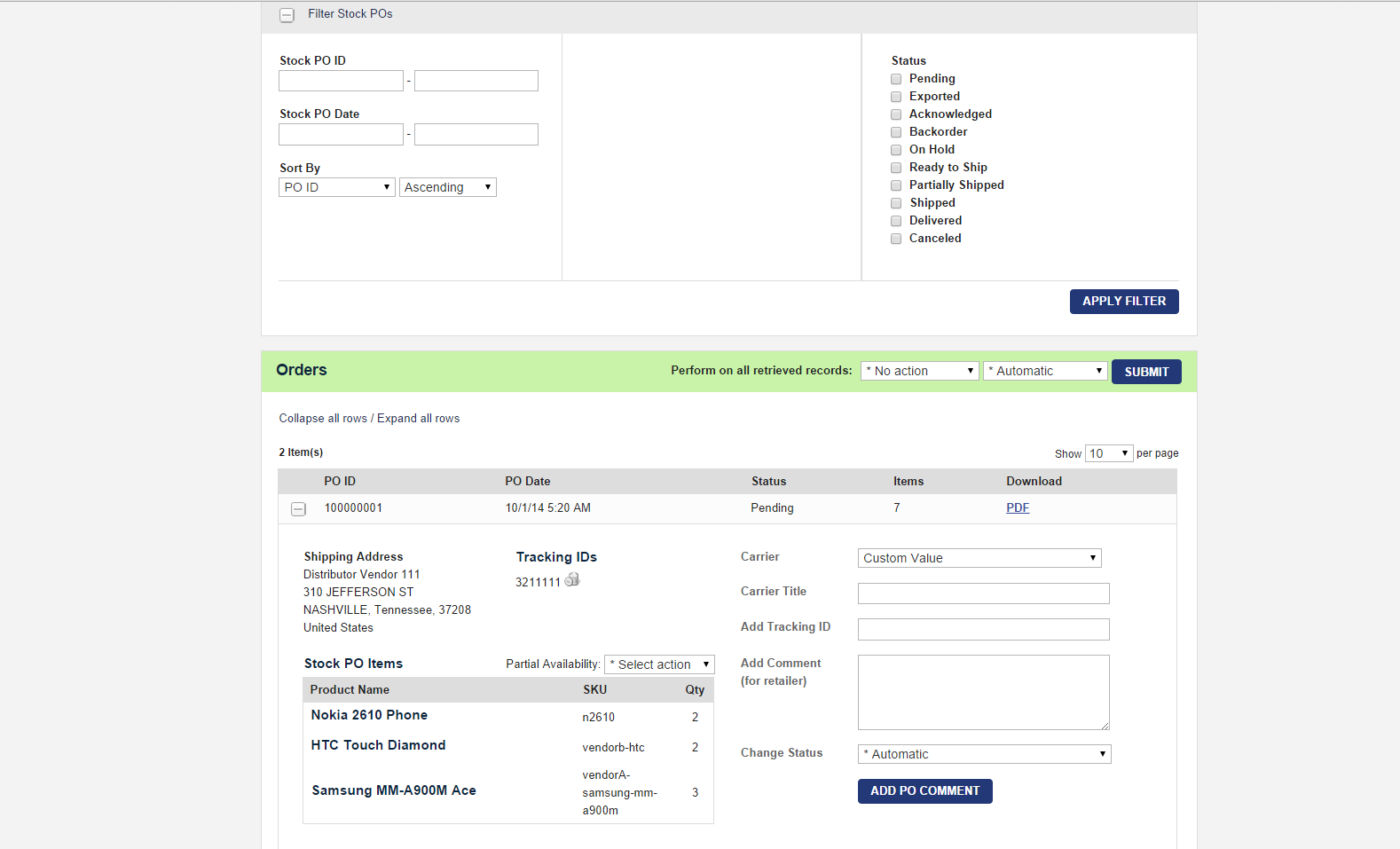Check the Delivered status checkbox
The image size is (1400, 849).
point(896,221)
